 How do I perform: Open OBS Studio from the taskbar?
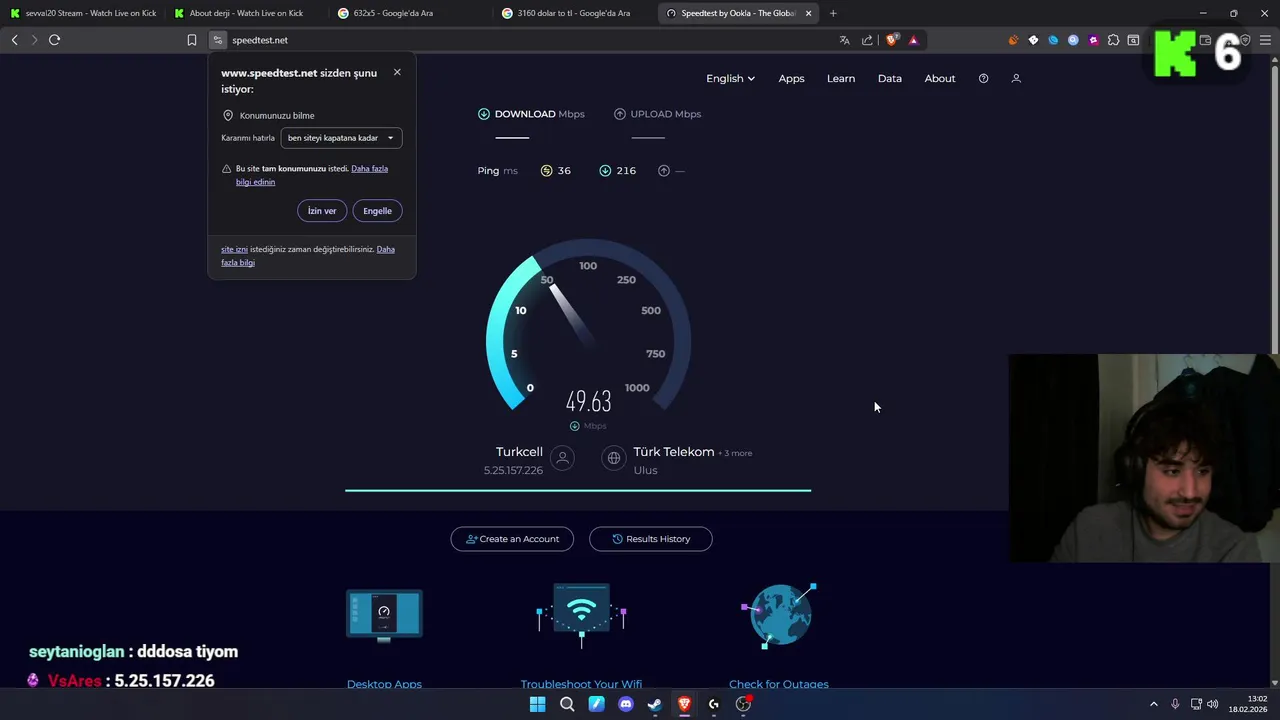point(743,704)
